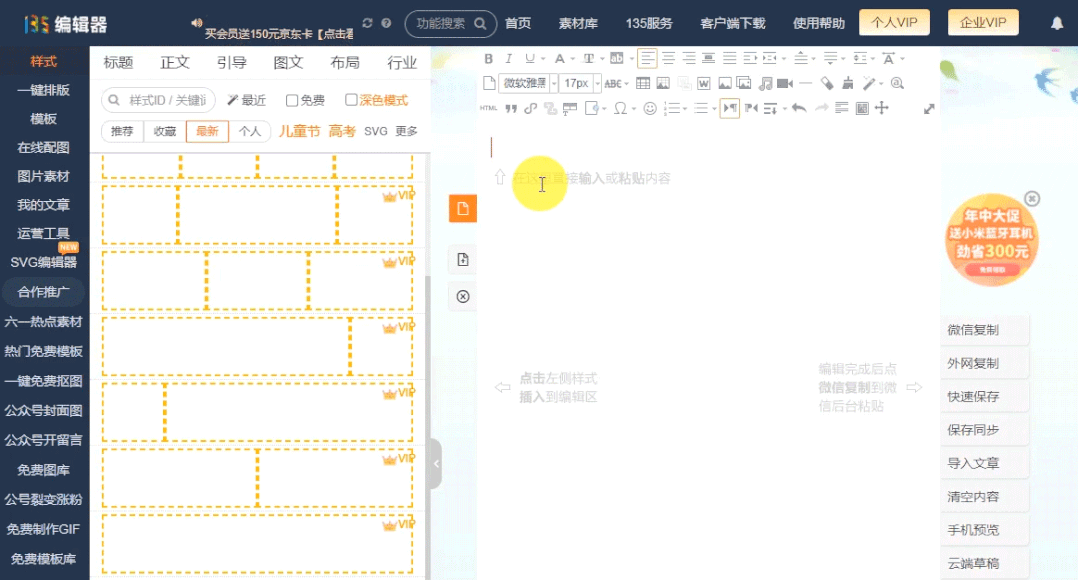Enable the 免费 filter checkbox
The width and height of the screenshot is (1078, 580).
coord(292,100)
